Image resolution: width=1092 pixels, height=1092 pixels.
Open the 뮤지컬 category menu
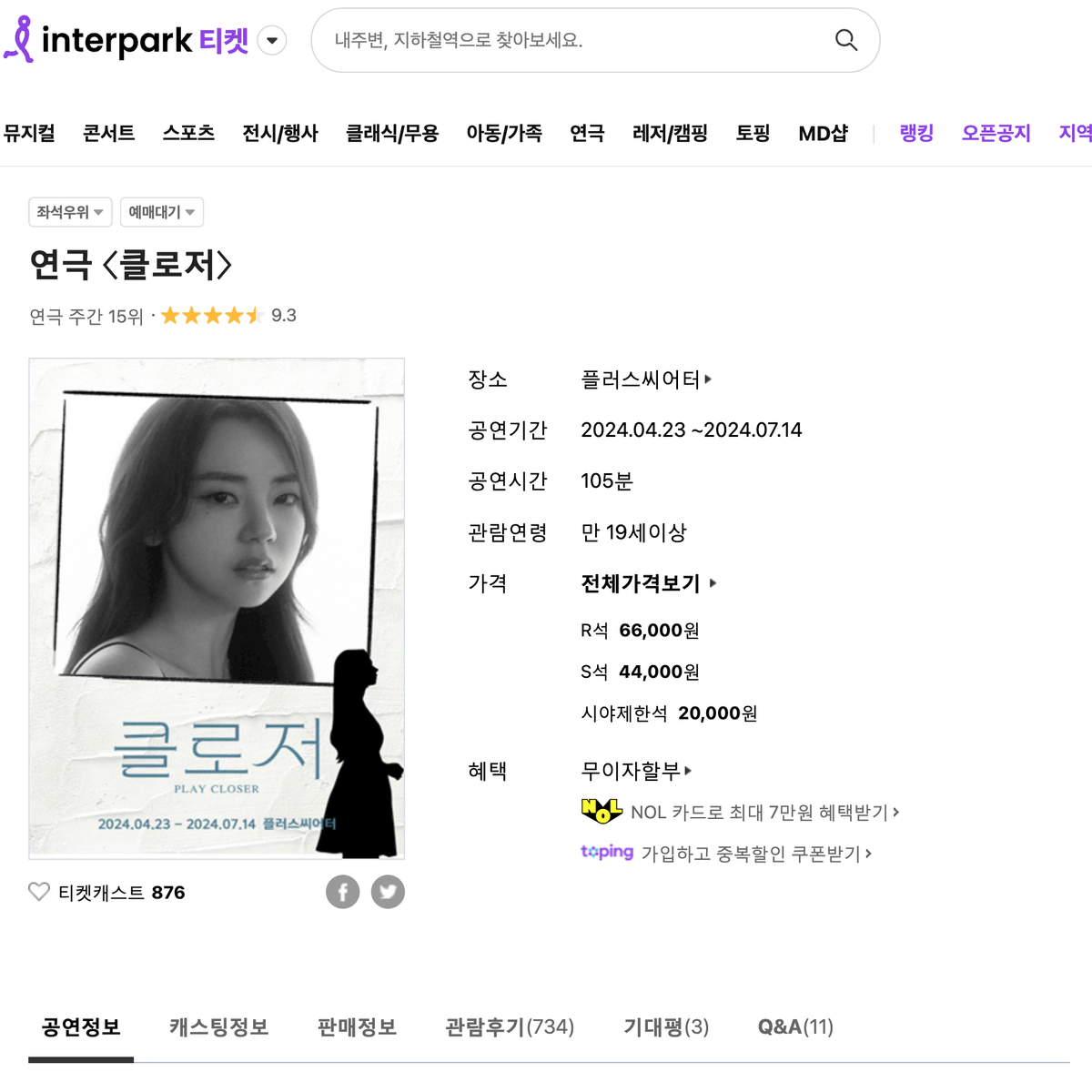tap(29, 133)
